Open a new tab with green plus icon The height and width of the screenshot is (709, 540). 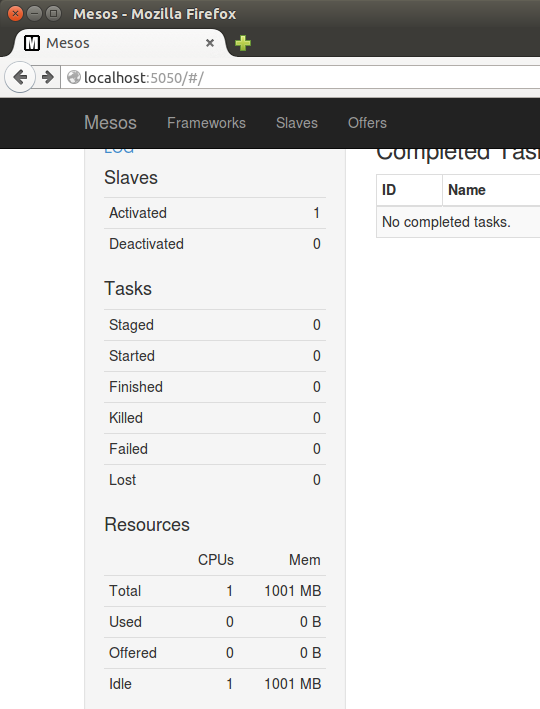coord(243,43)
